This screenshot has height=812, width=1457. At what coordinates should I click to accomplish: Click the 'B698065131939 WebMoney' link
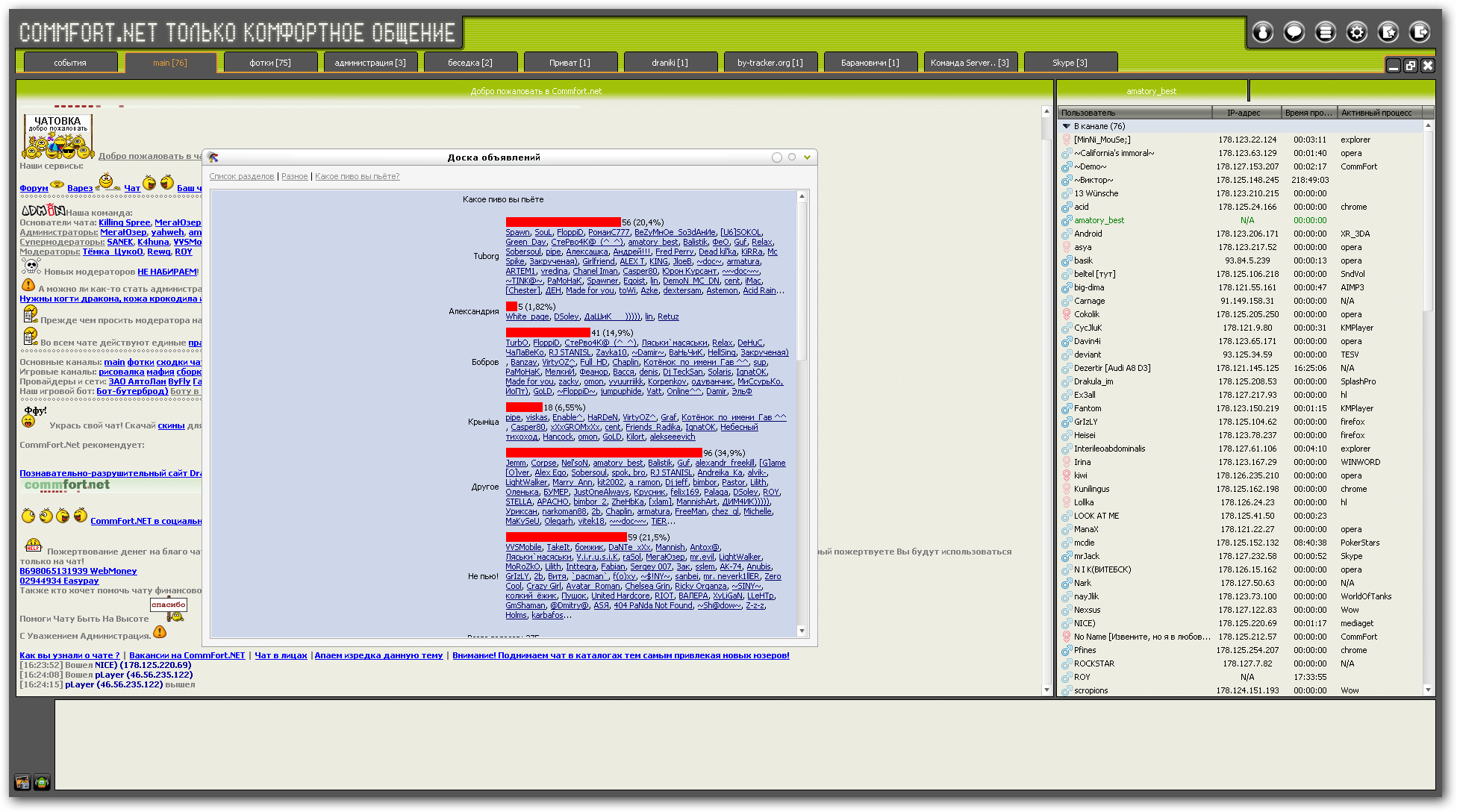(78, 571)
